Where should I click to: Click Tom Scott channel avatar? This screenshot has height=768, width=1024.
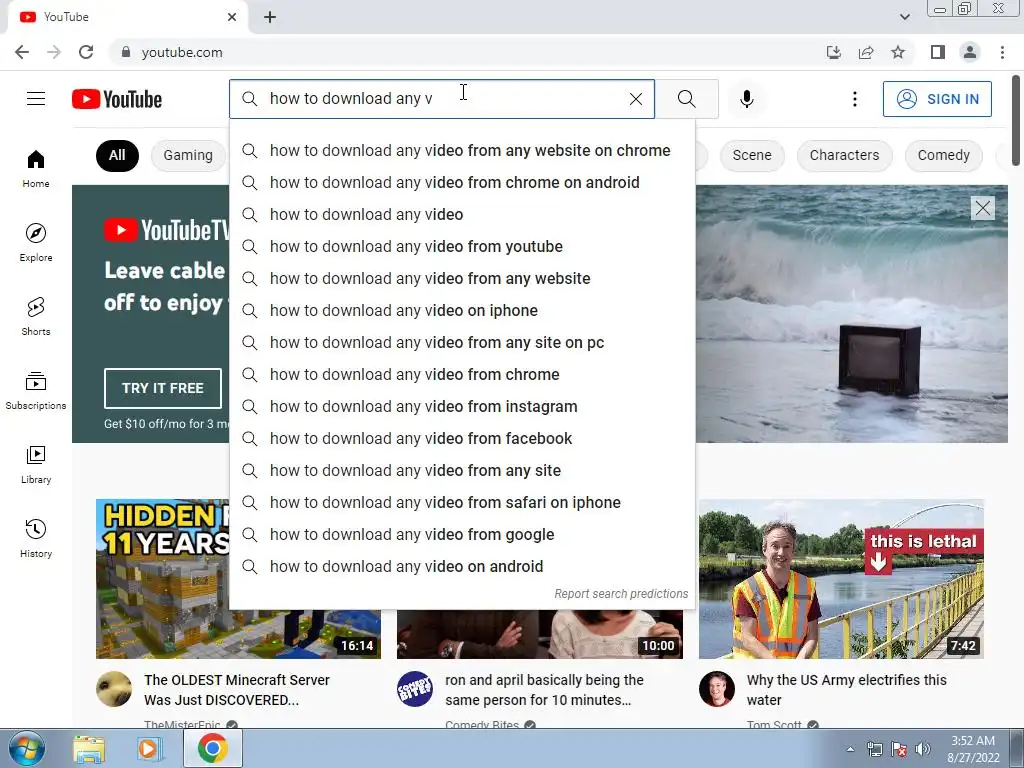click(x=716, y=688)
